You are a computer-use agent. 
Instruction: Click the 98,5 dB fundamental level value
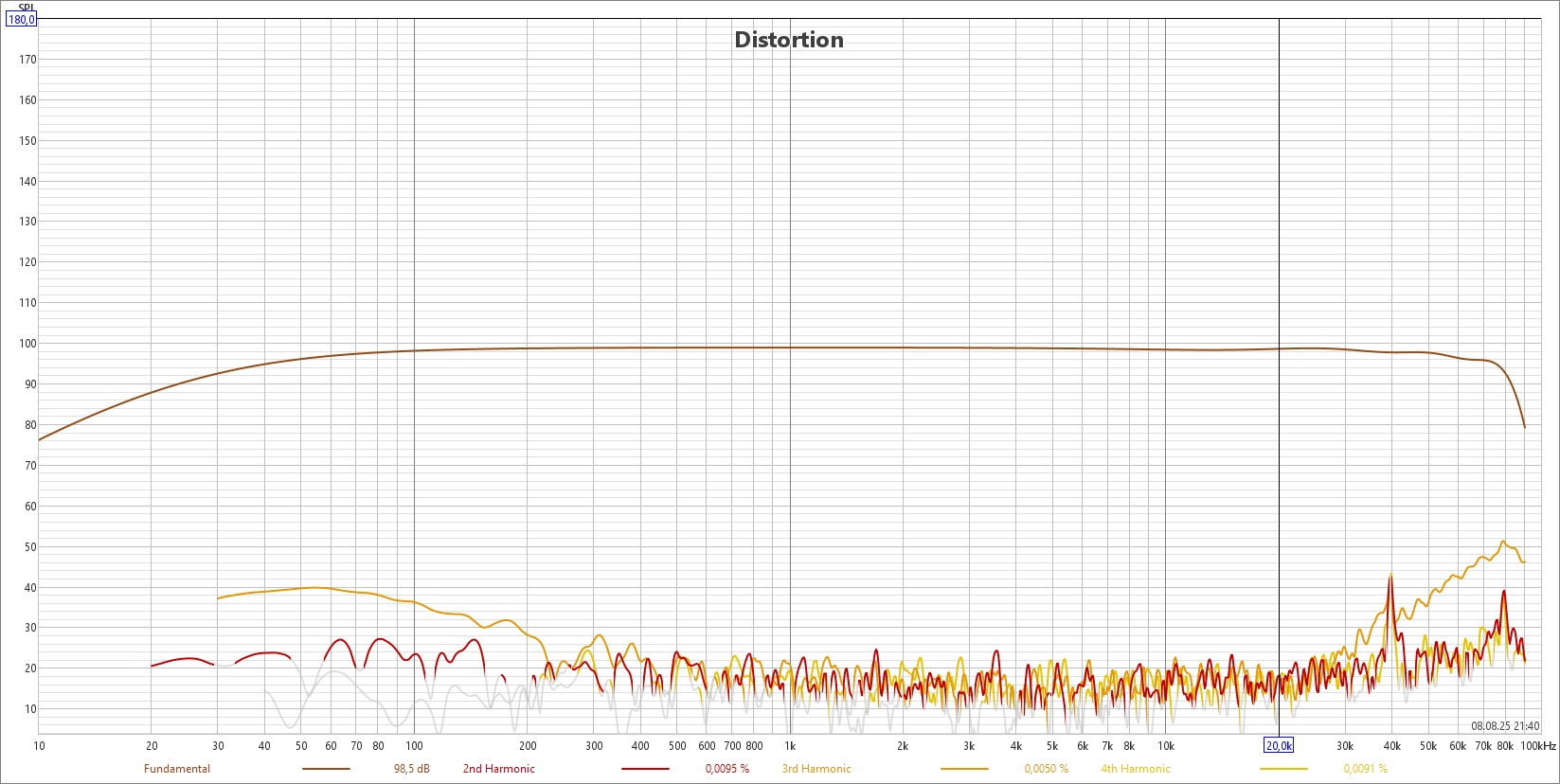pos(412,769)
